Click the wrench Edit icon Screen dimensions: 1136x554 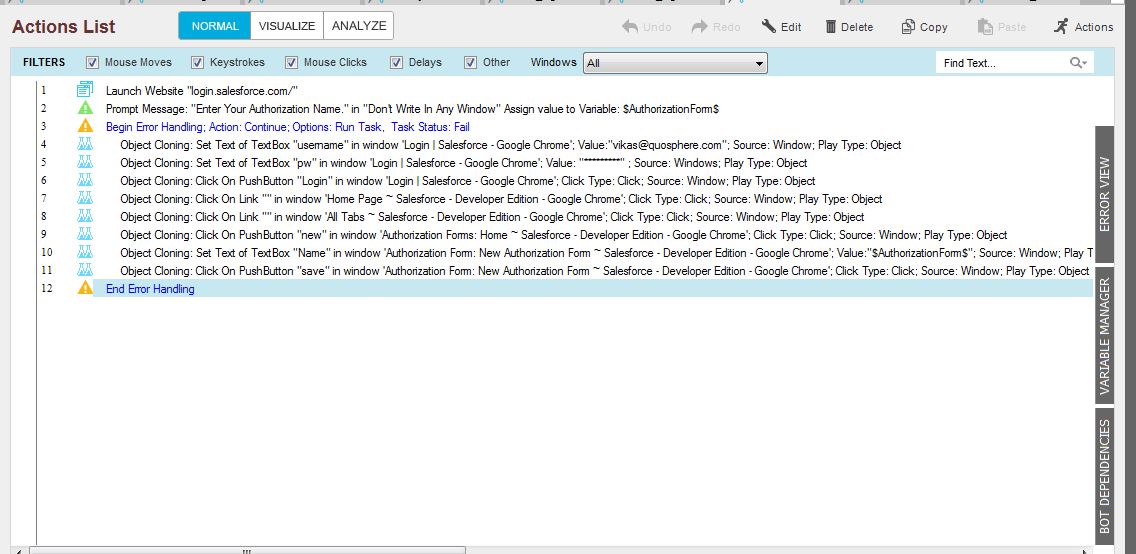769,27
